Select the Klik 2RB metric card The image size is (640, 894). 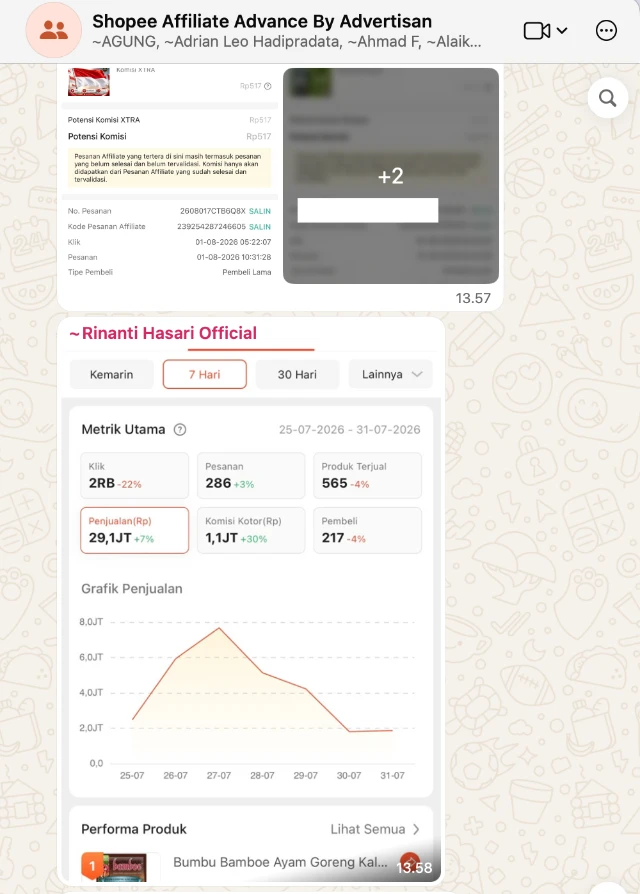134,476
